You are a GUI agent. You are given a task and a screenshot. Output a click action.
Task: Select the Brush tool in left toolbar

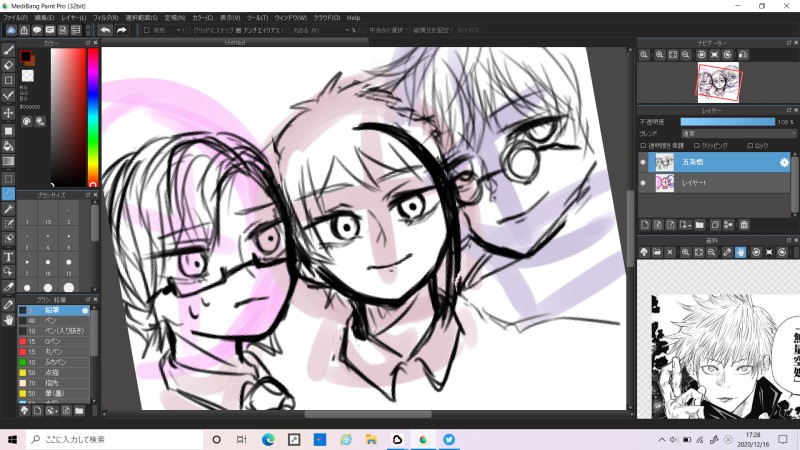8,50
